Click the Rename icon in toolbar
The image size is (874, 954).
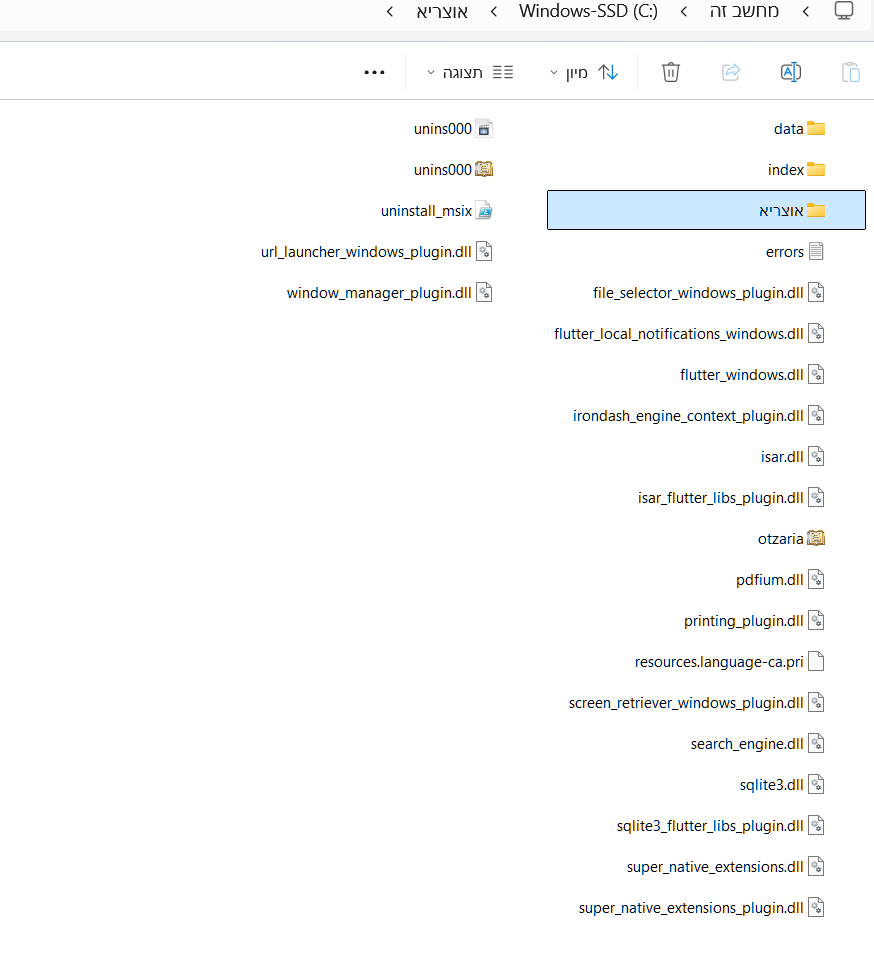coord(790,72)
